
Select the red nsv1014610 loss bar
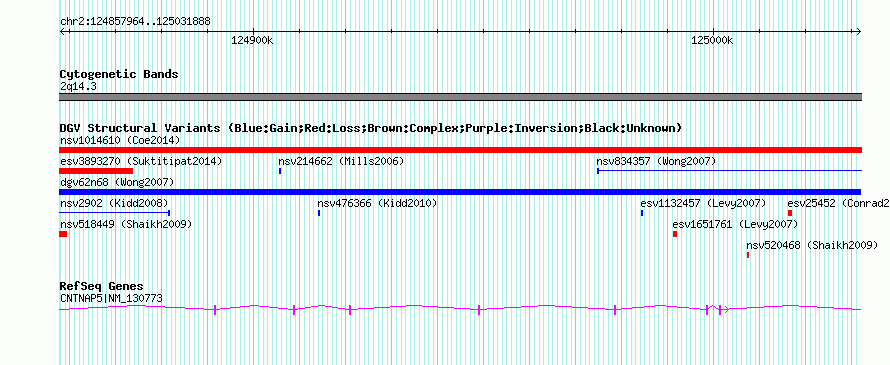[460, 150]
